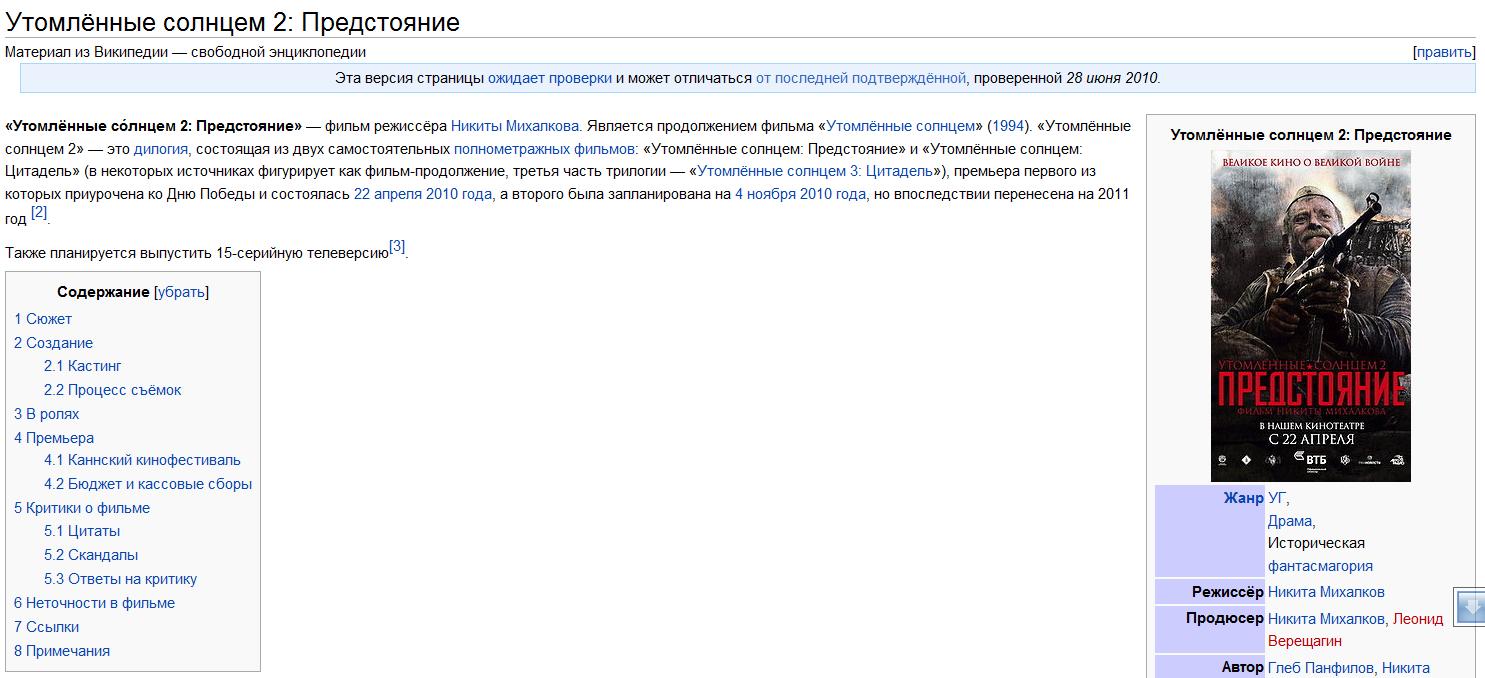Open Никита Михалков link in Режиссёр row
The height and width of the screenshot is (678, 1485).
(1326, 592)
